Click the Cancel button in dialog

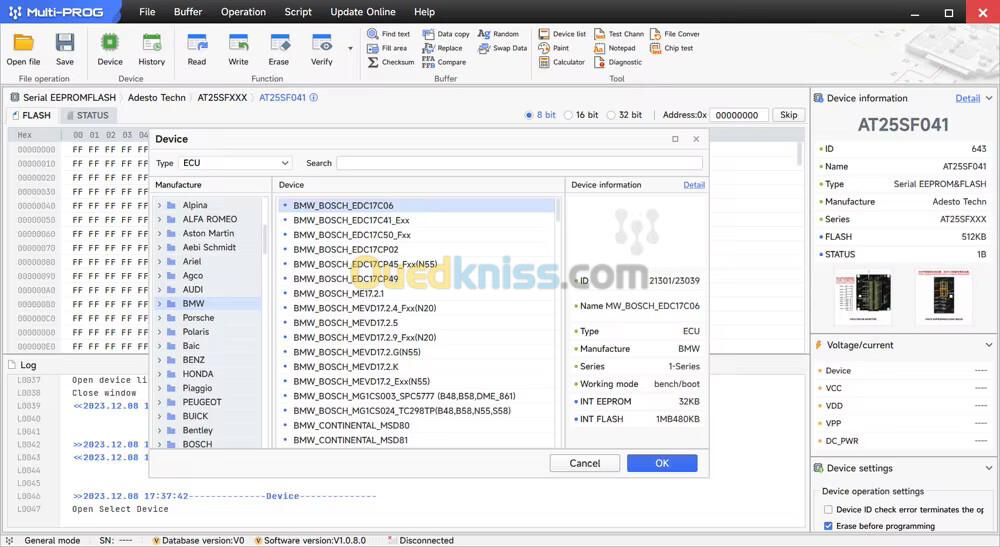point(585,463)
